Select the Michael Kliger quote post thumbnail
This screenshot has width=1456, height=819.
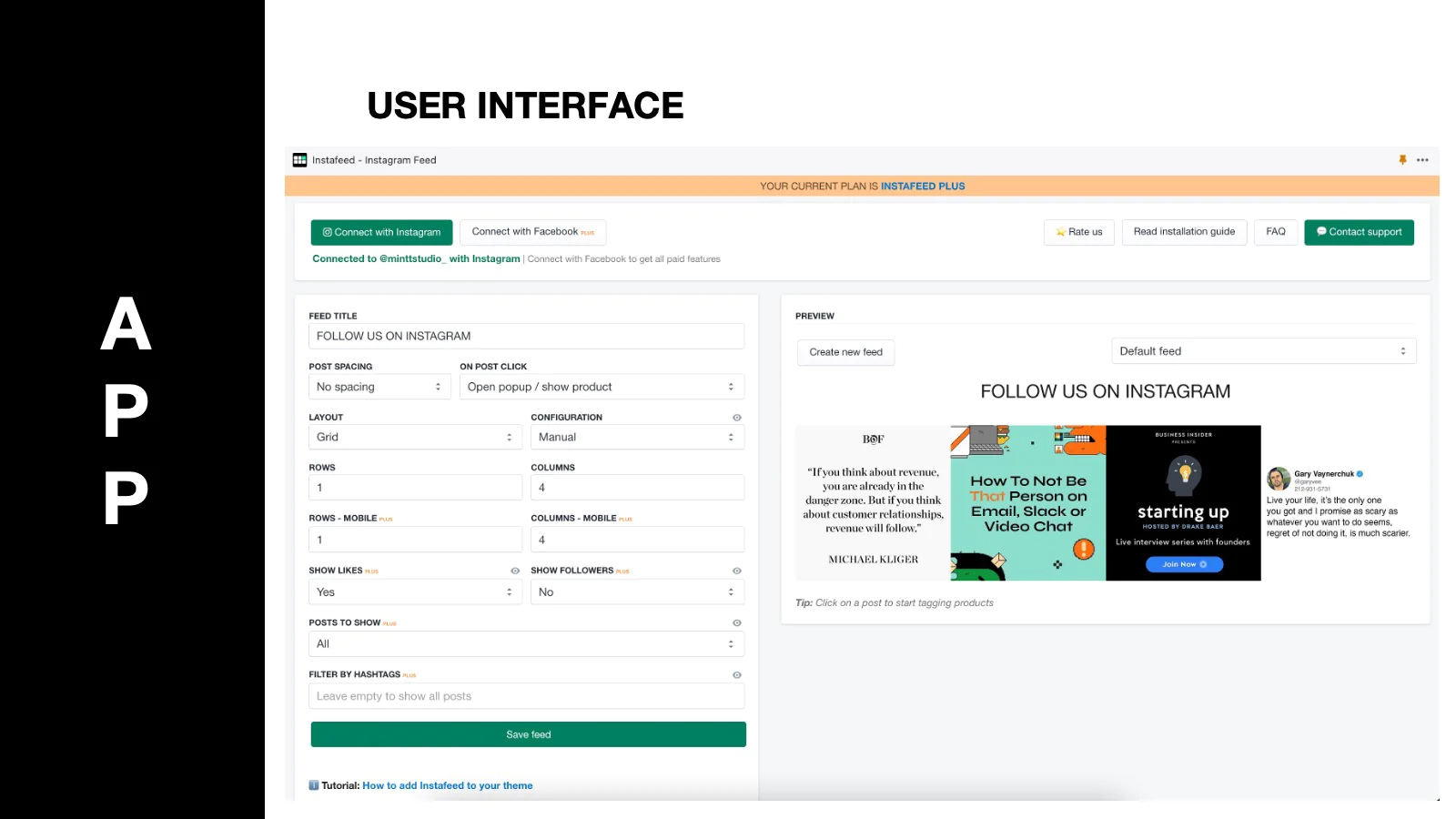[x=873, y=503]
